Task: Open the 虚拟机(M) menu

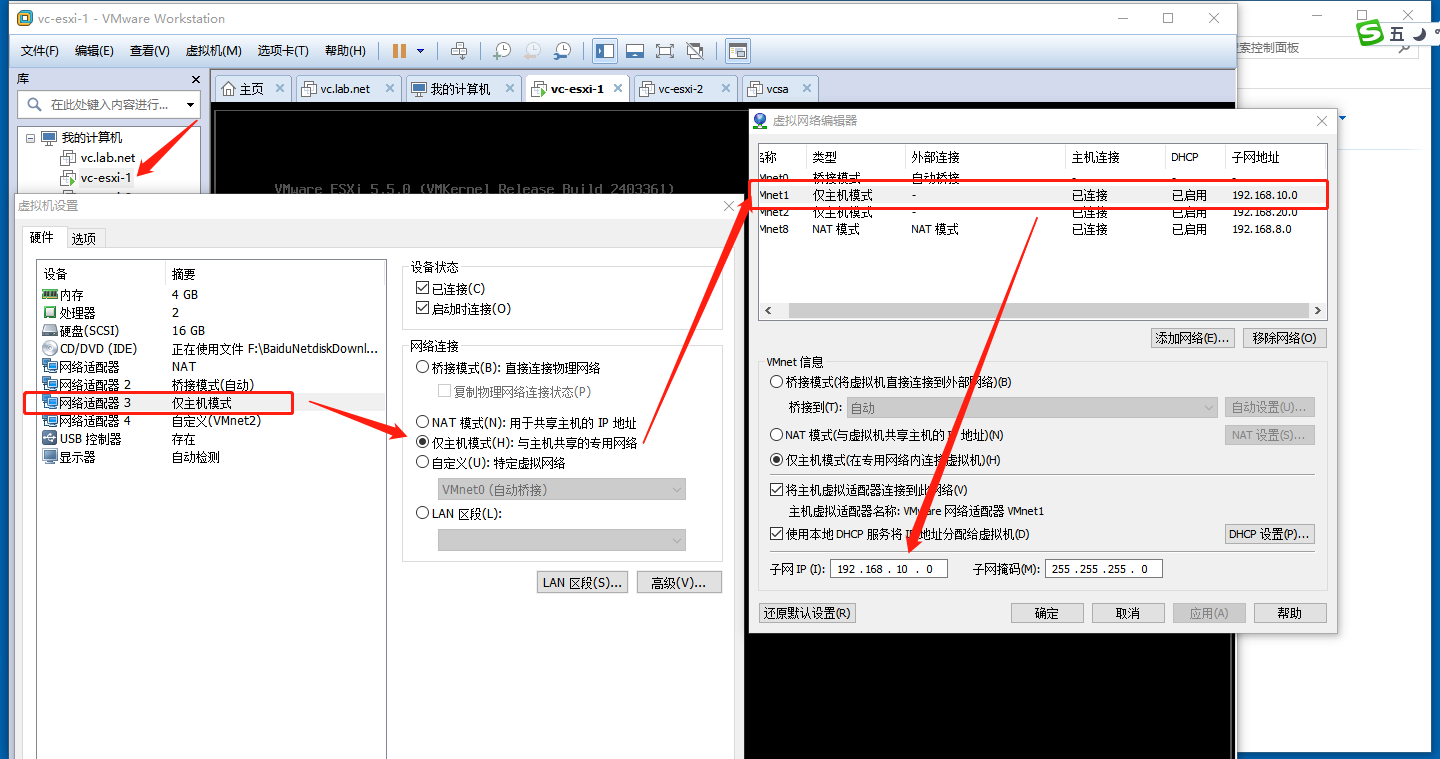Action: (x=214, y=51)
